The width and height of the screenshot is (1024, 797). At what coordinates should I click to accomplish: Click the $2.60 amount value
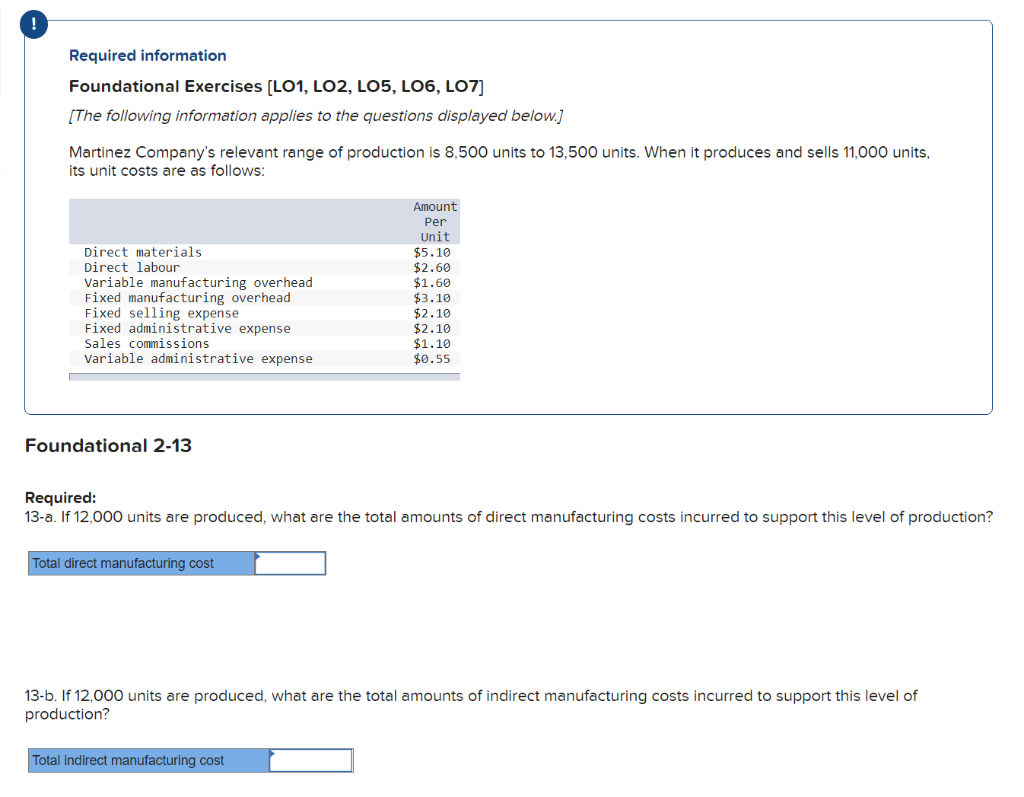(x=432, y=267)
